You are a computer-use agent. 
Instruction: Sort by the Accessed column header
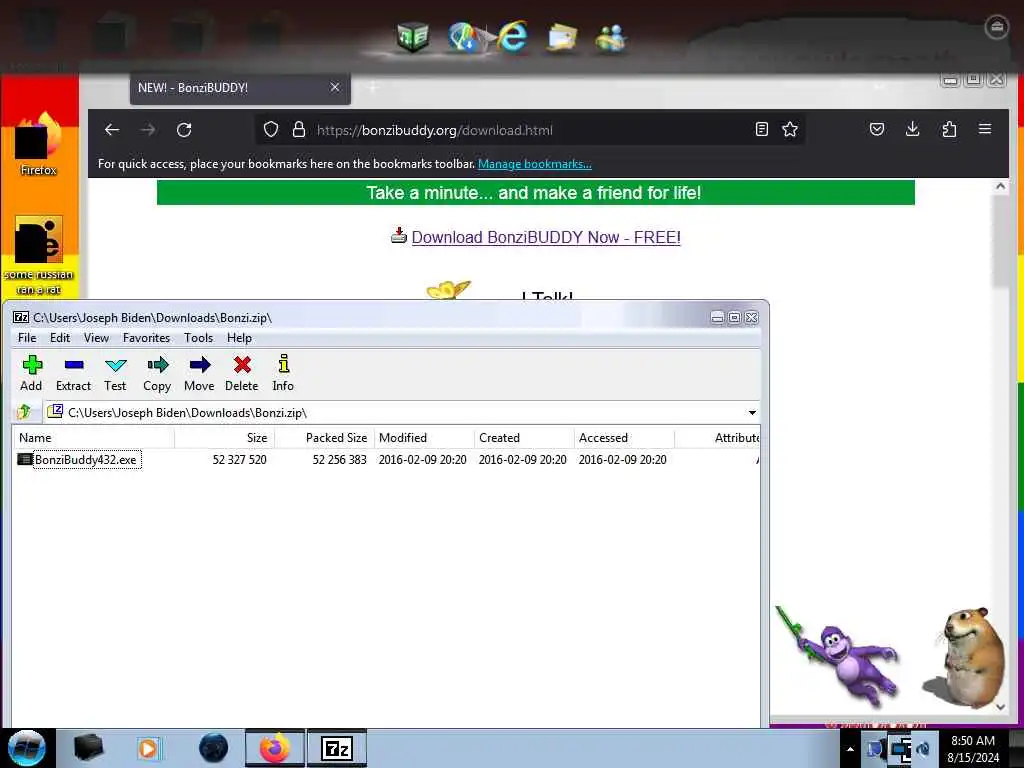(x=624, y=438)
